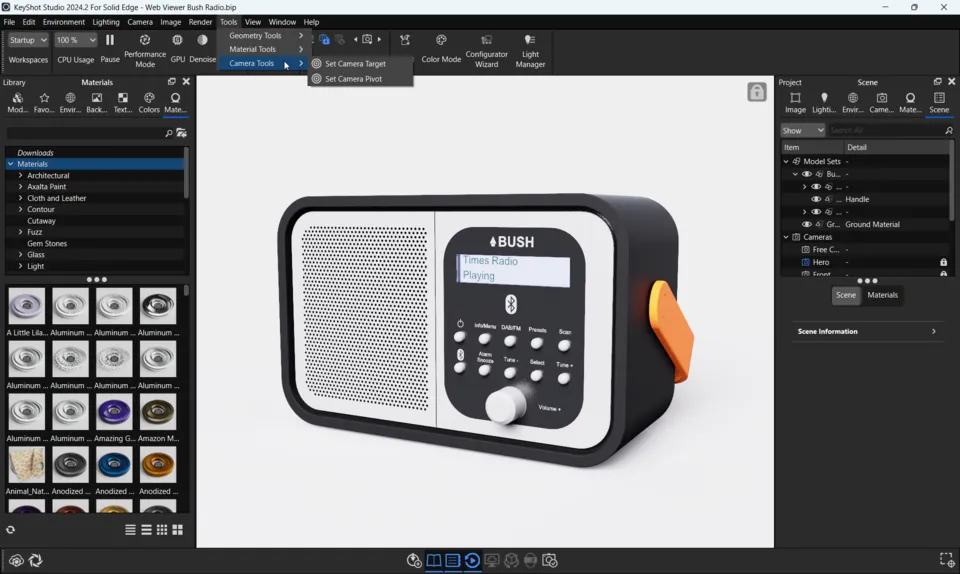Refresh the material library
960x574 pixels.
10,530
